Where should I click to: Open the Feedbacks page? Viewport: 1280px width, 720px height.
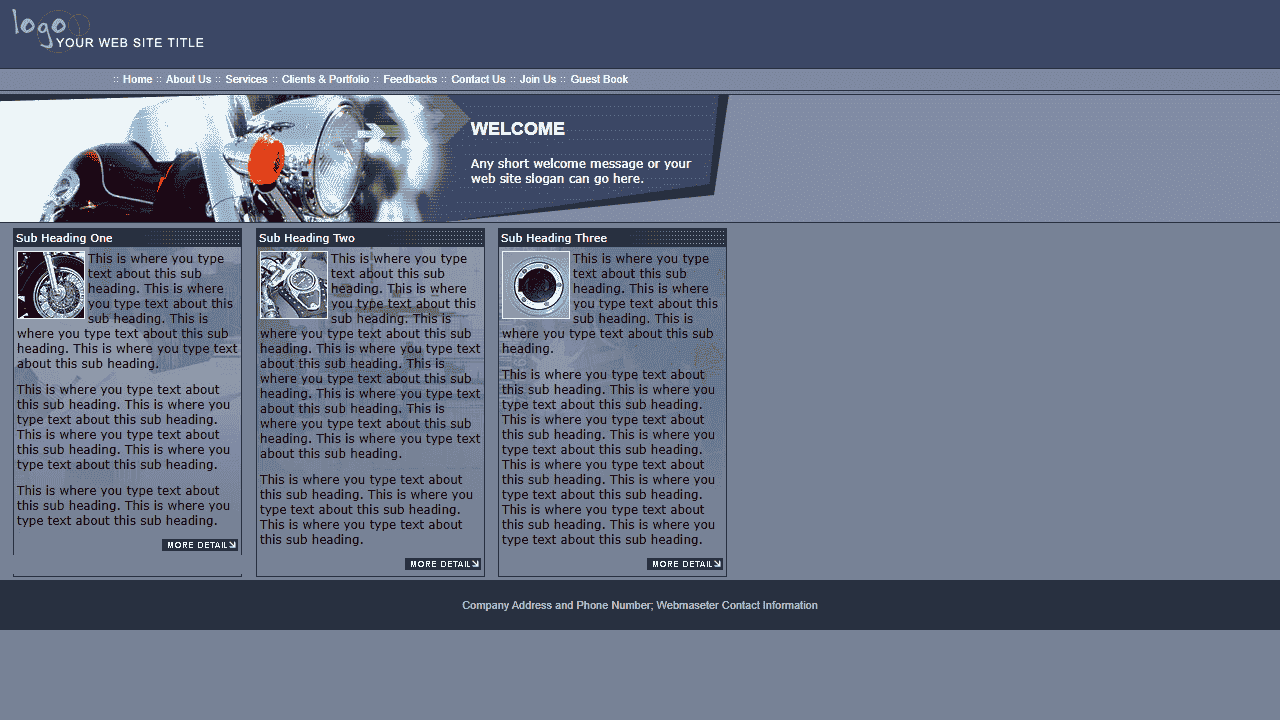tap(410, 80)
